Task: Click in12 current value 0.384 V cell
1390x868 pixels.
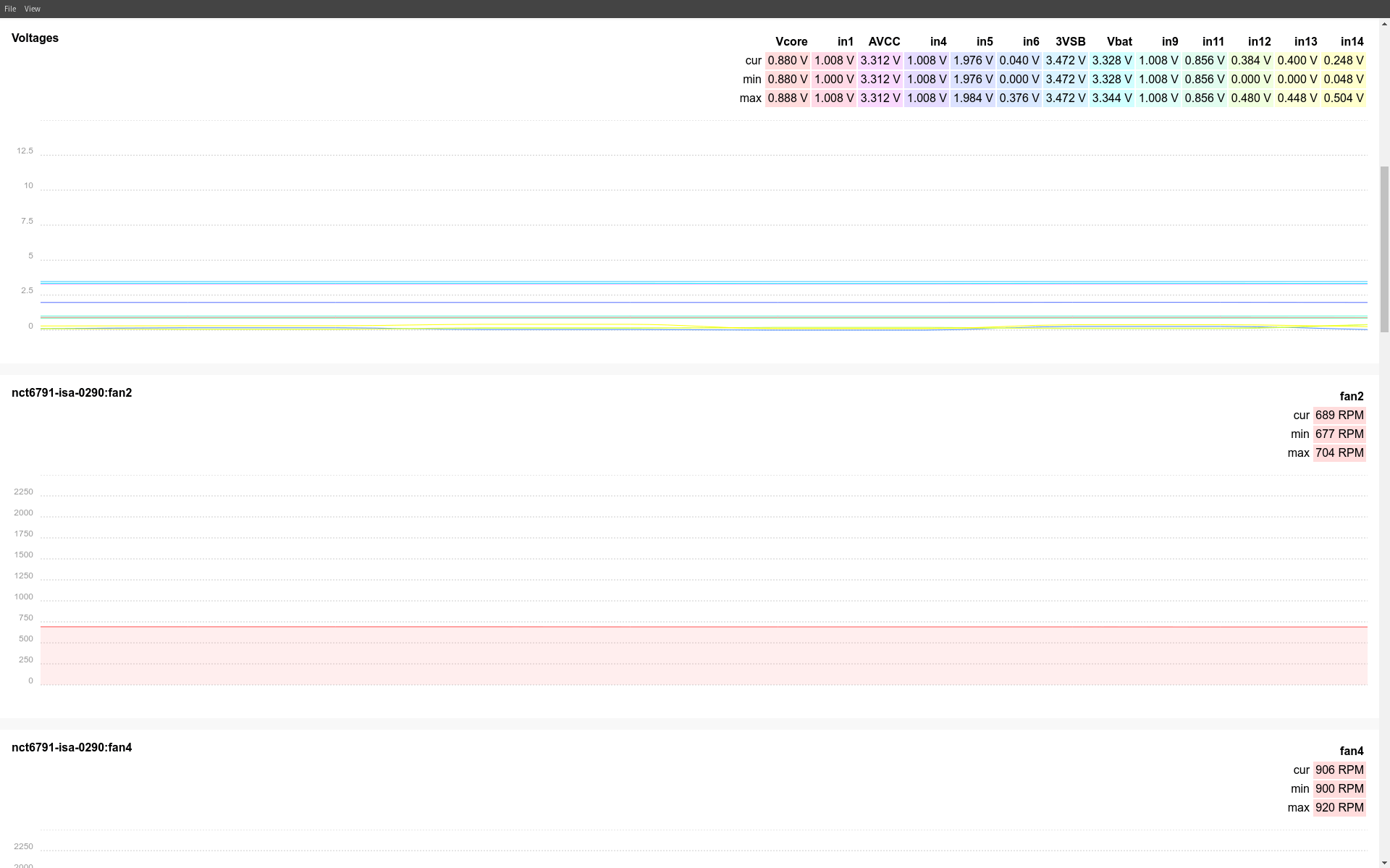Action: tap(1251, 61)
